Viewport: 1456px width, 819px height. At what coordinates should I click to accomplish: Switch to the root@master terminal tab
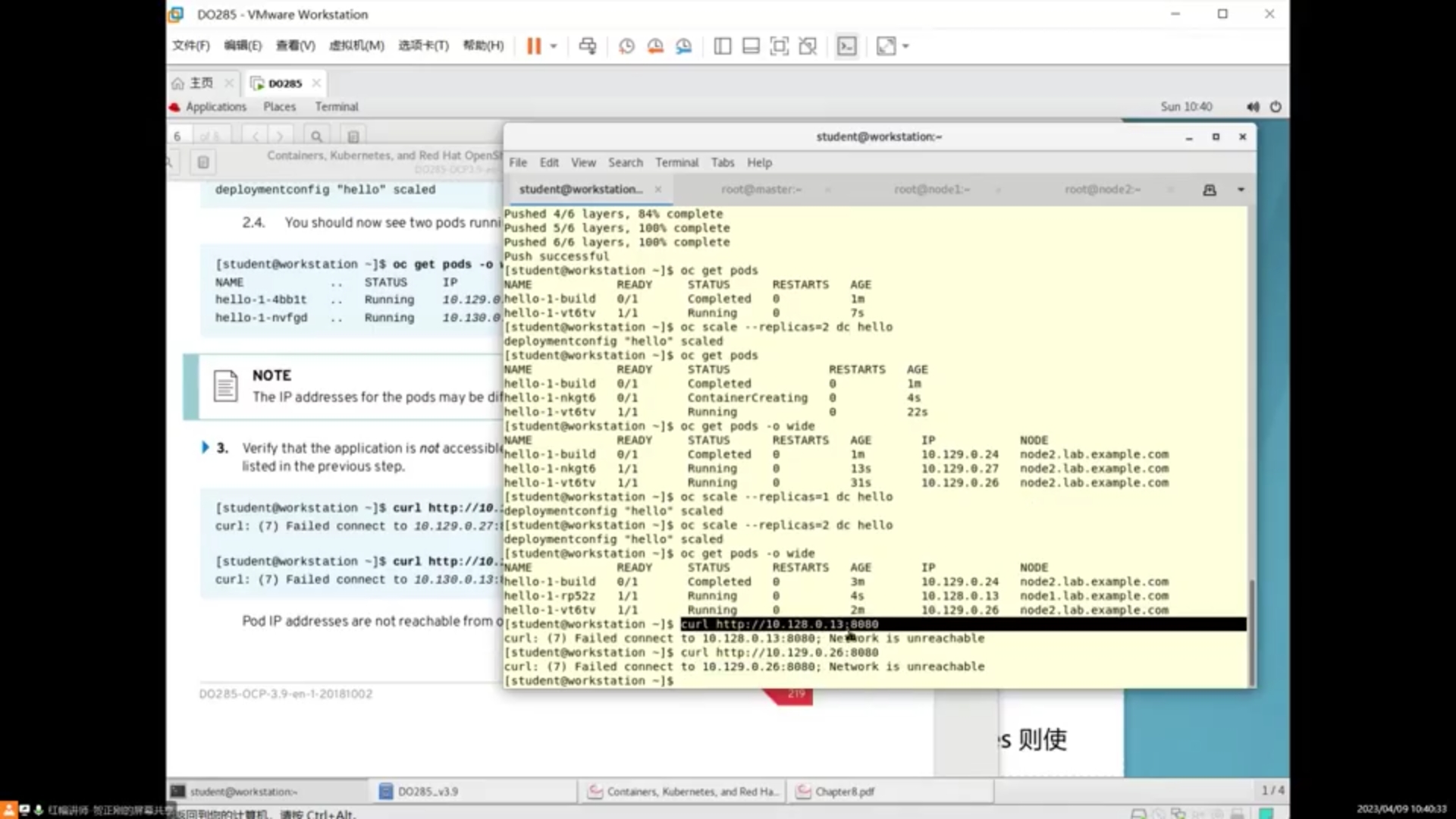(761, 189)
